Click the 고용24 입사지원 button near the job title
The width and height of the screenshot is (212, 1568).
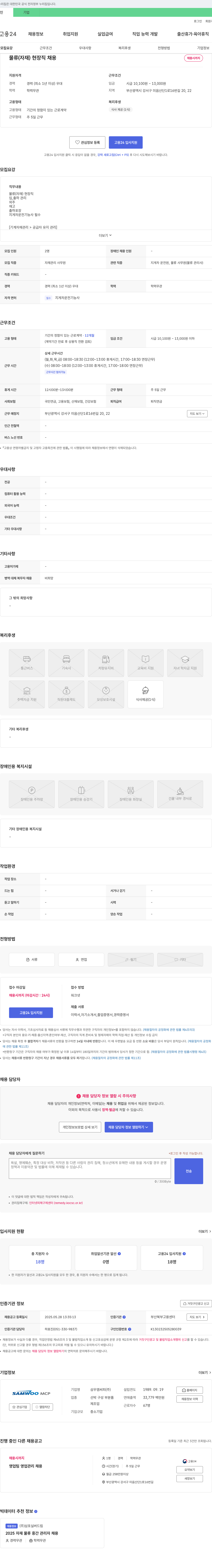click(x=125, y=142)
